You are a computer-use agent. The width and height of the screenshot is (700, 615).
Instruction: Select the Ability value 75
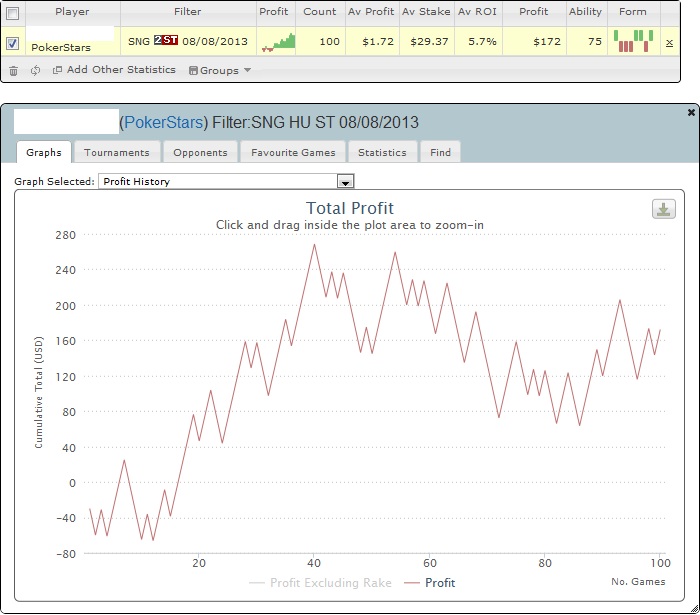(x=595, y=42)
